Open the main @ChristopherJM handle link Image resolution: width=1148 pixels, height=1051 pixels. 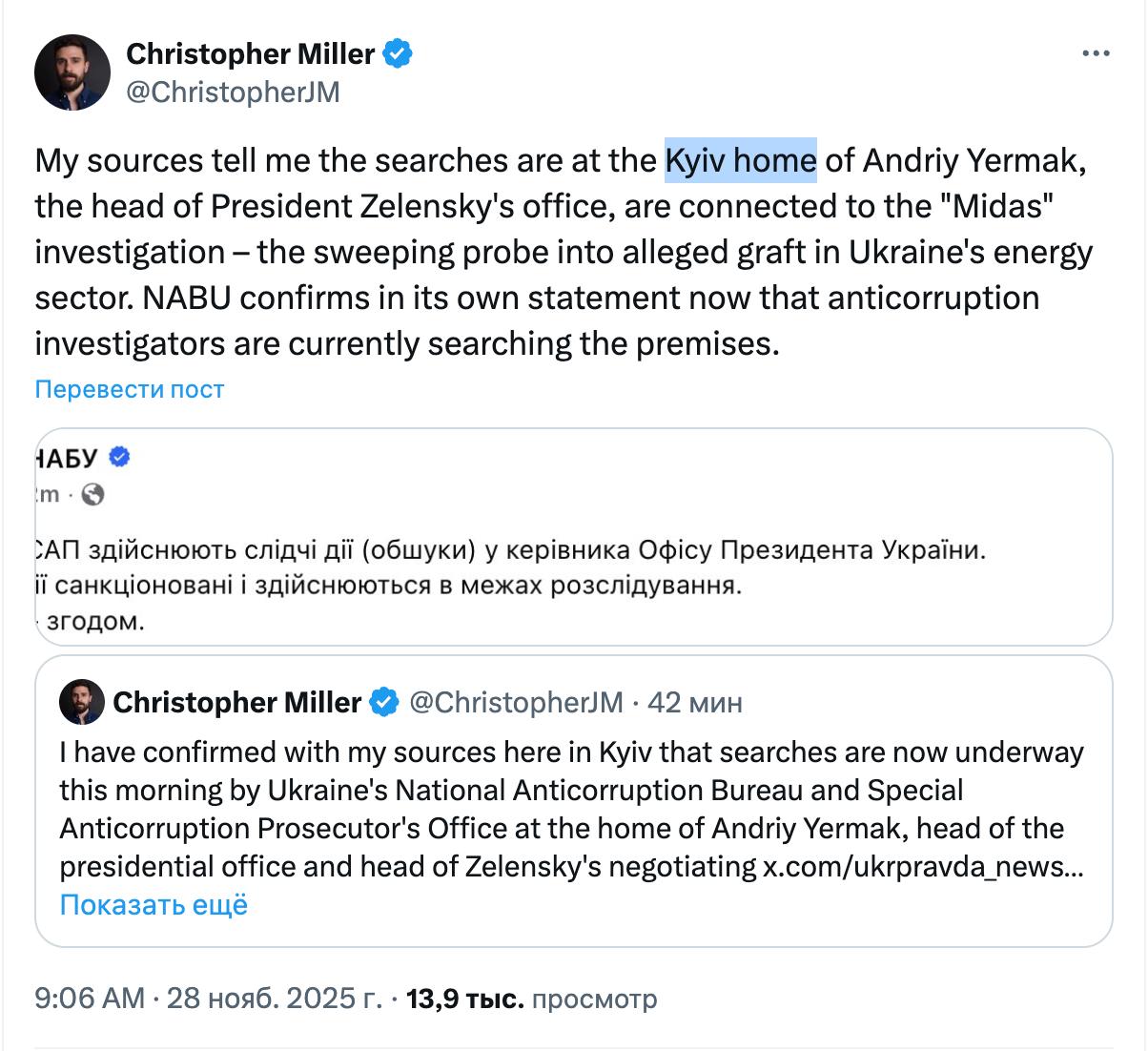coord(233,92)
